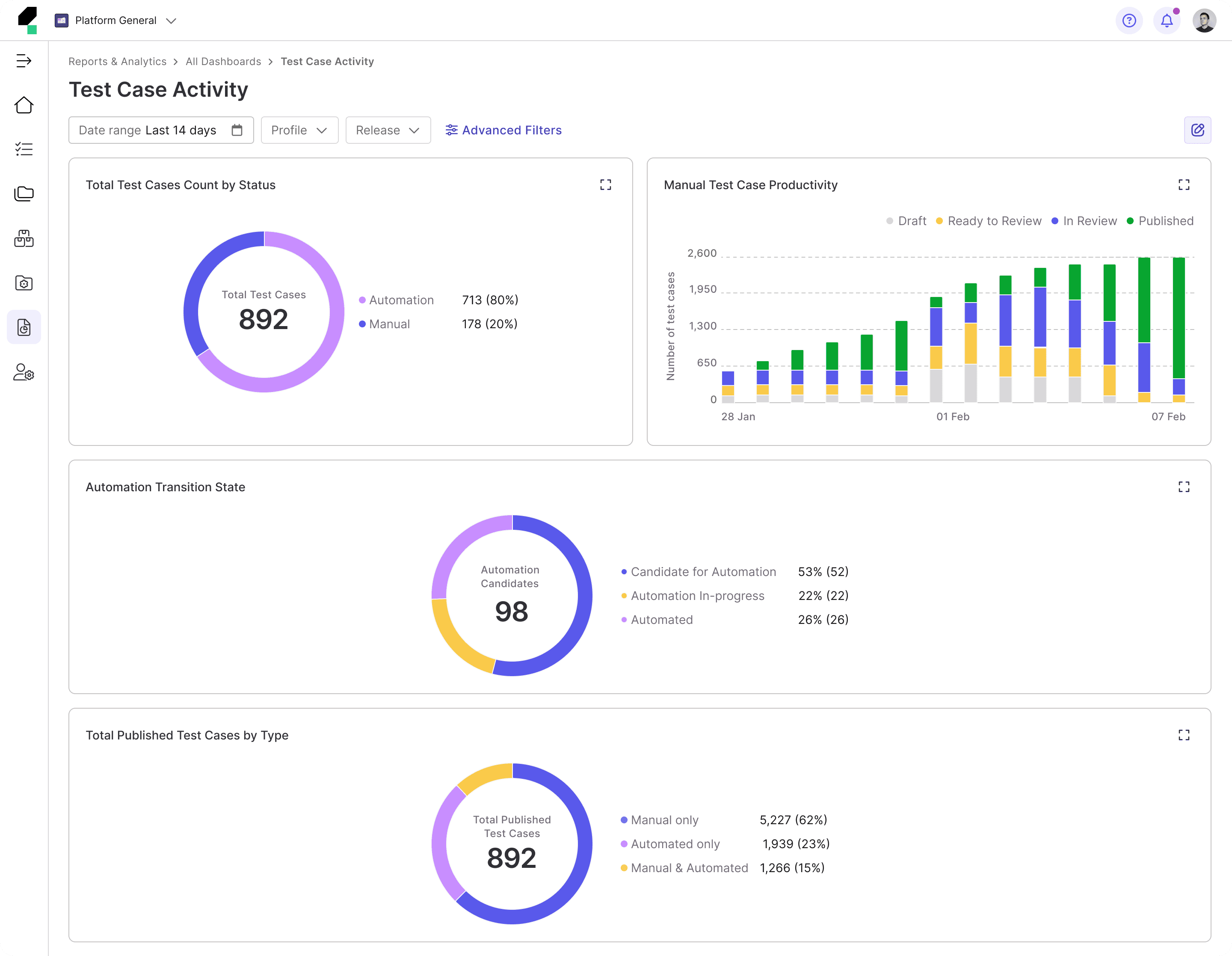The image size is (1232, 956).
Task: Click the edit dashboard pencil icon
Action: click(x=1197, y=131)
